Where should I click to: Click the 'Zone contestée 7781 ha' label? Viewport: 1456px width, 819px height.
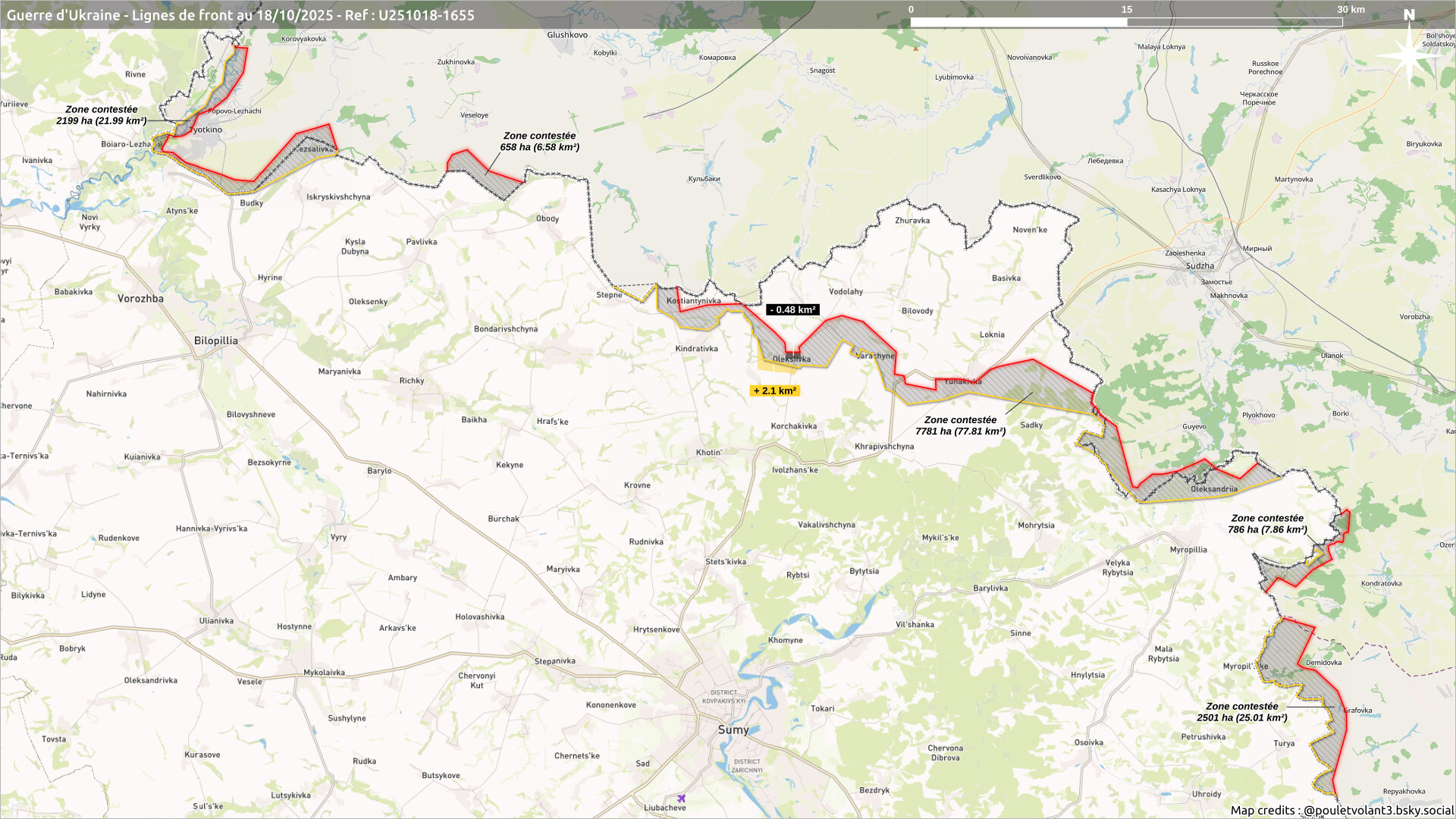tap(960, 425)
